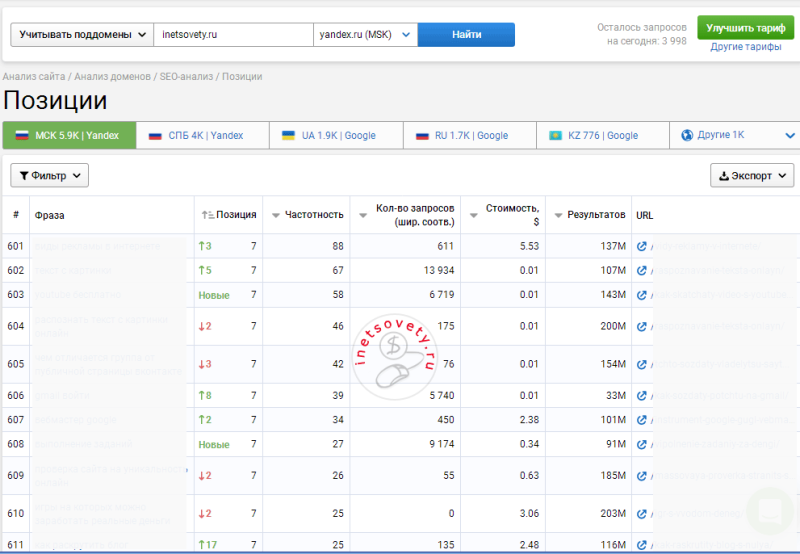Open external link icon in row 608
This screenshot has height=554, width=800.
coord(641,444)
